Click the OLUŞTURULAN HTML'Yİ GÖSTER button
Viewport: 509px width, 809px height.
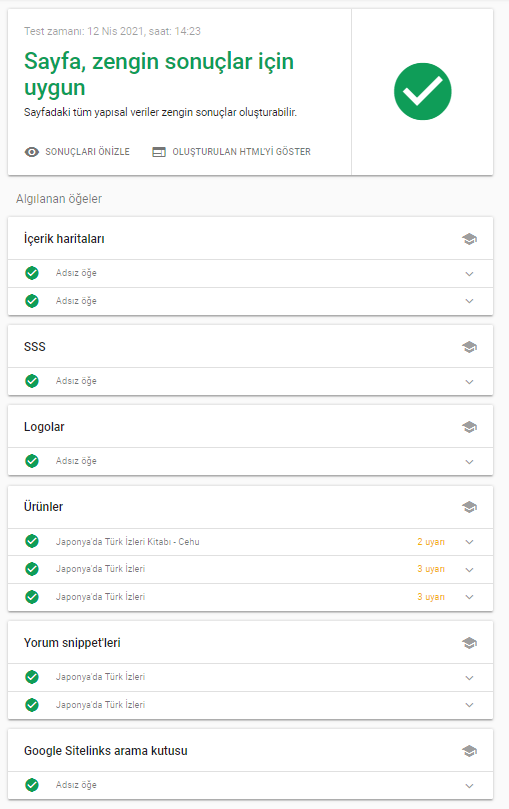click(x=232, y=152)
